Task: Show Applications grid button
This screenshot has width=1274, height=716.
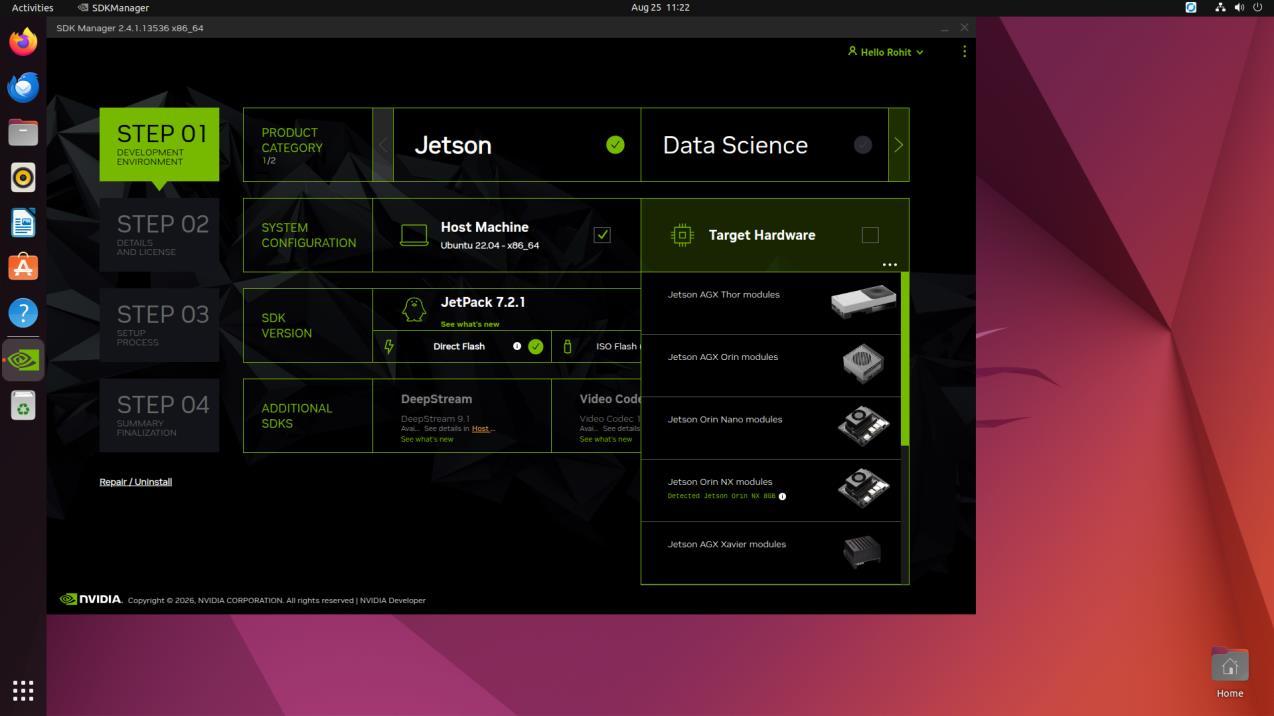Action: click(23, 690)
